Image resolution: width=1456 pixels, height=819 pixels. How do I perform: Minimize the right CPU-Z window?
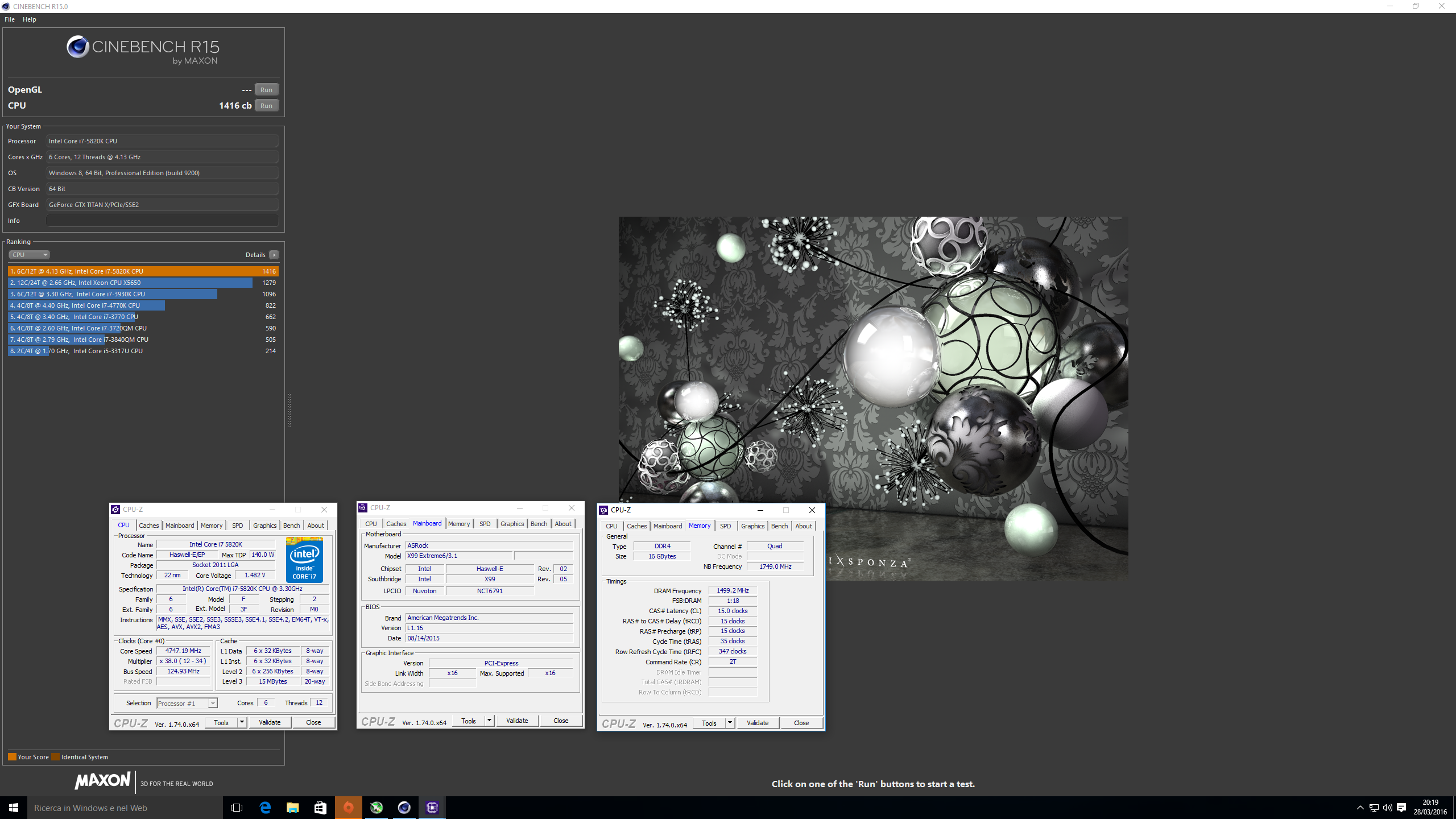coord(760,510)
